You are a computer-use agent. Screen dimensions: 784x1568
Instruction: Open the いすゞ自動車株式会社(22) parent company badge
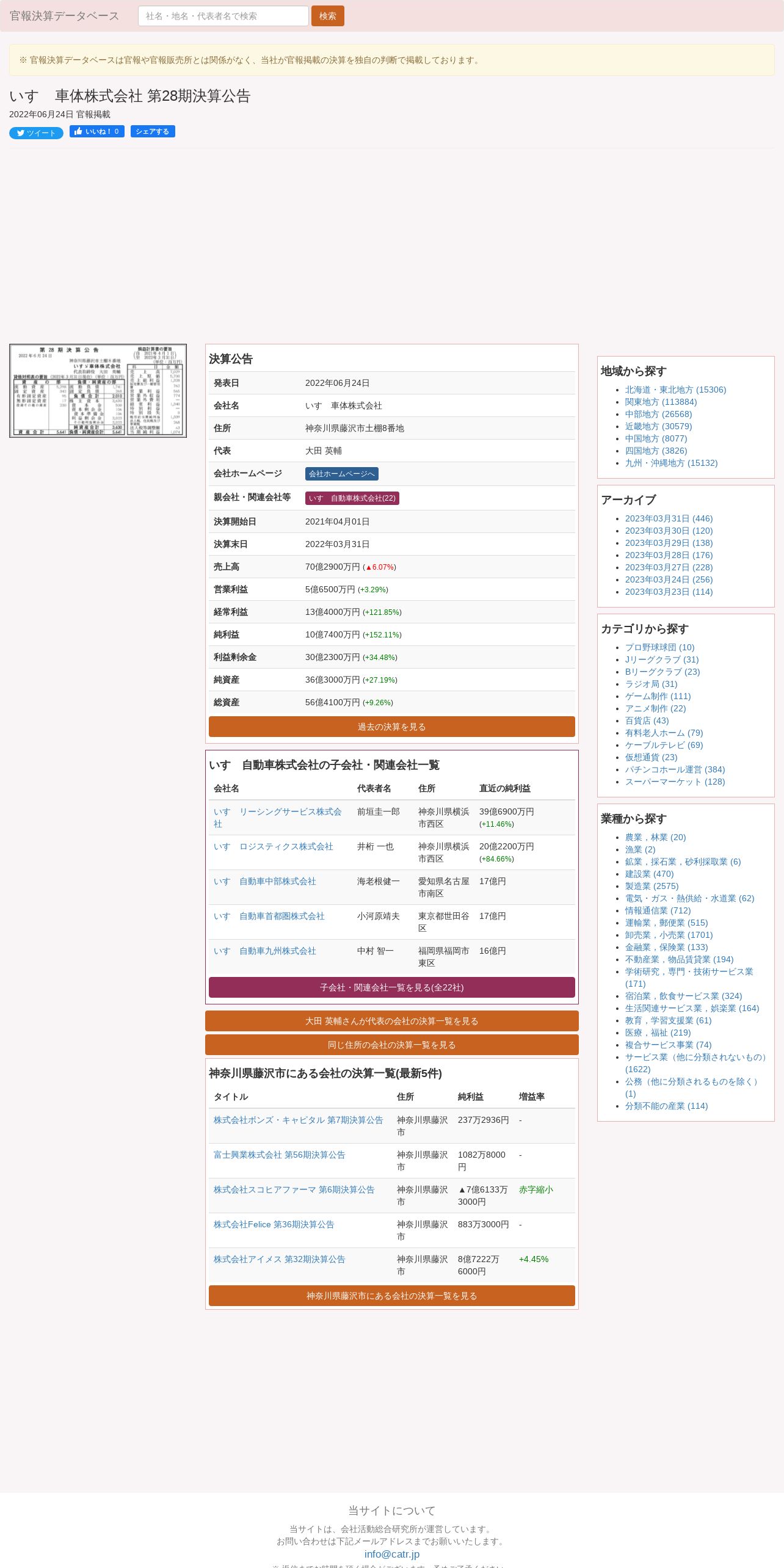point(352,498)
